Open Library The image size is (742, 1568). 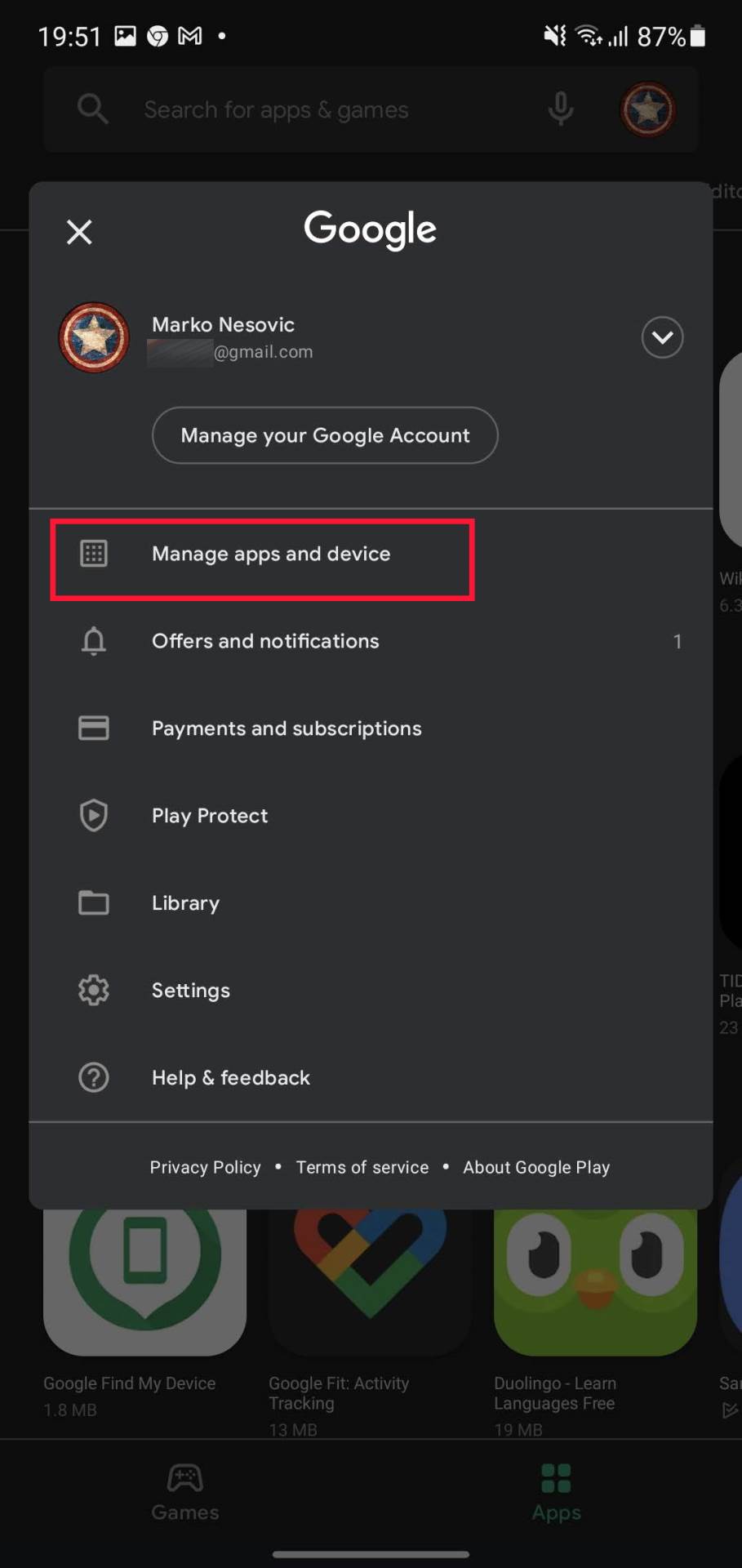coord(371,903)
